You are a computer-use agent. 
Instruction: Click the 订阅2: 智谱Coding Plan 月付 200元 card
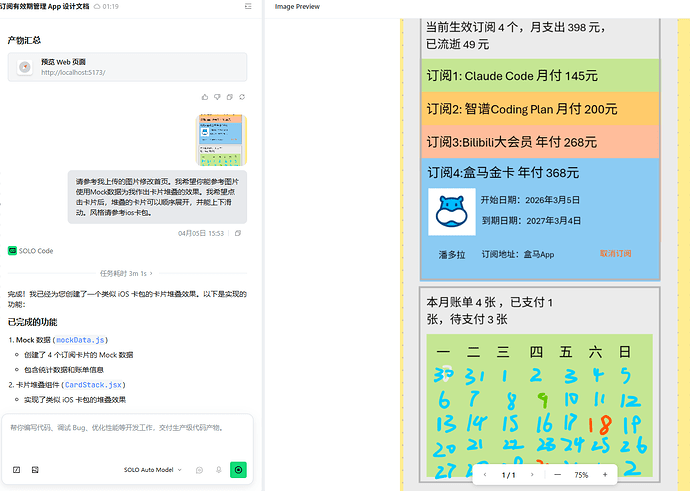tap(540, 109)
